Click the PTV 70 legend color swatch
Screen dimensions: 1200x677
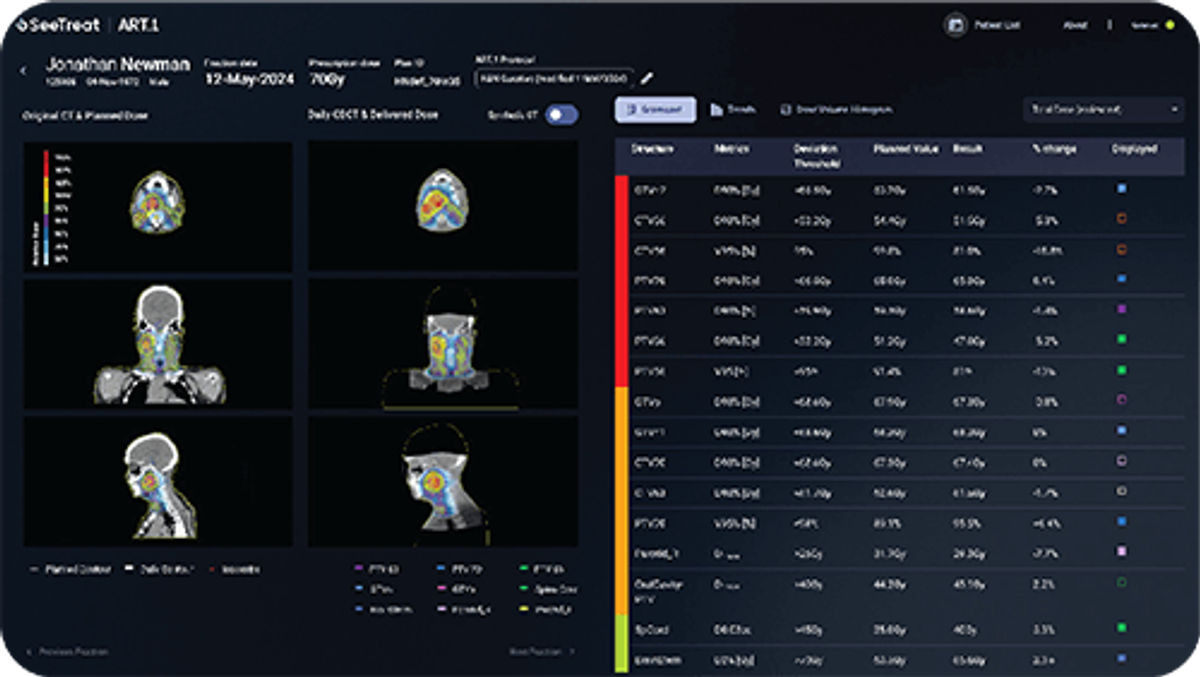(x=439, y=568)
